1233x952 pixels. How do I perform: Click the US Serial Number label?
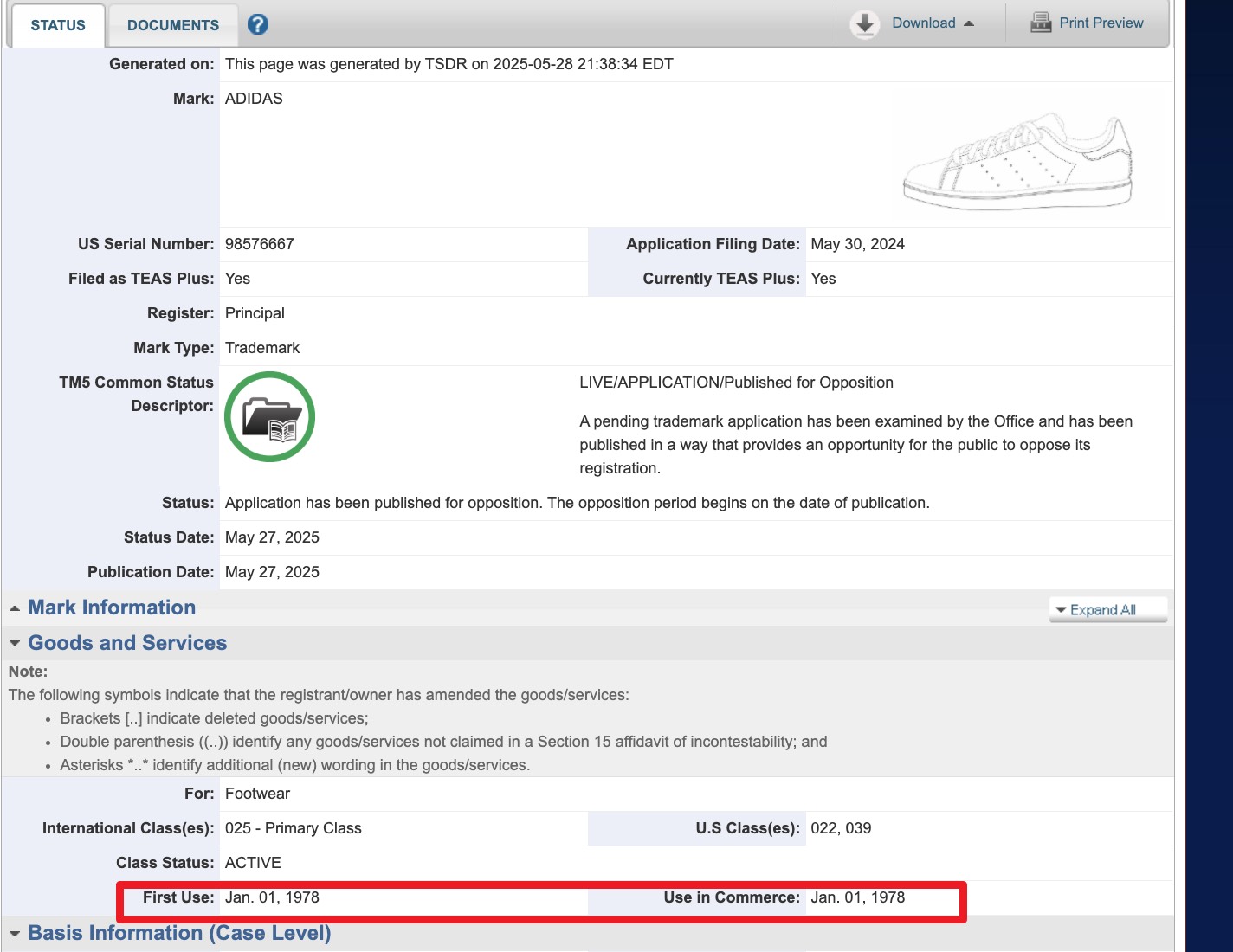[x=145, y=244]
